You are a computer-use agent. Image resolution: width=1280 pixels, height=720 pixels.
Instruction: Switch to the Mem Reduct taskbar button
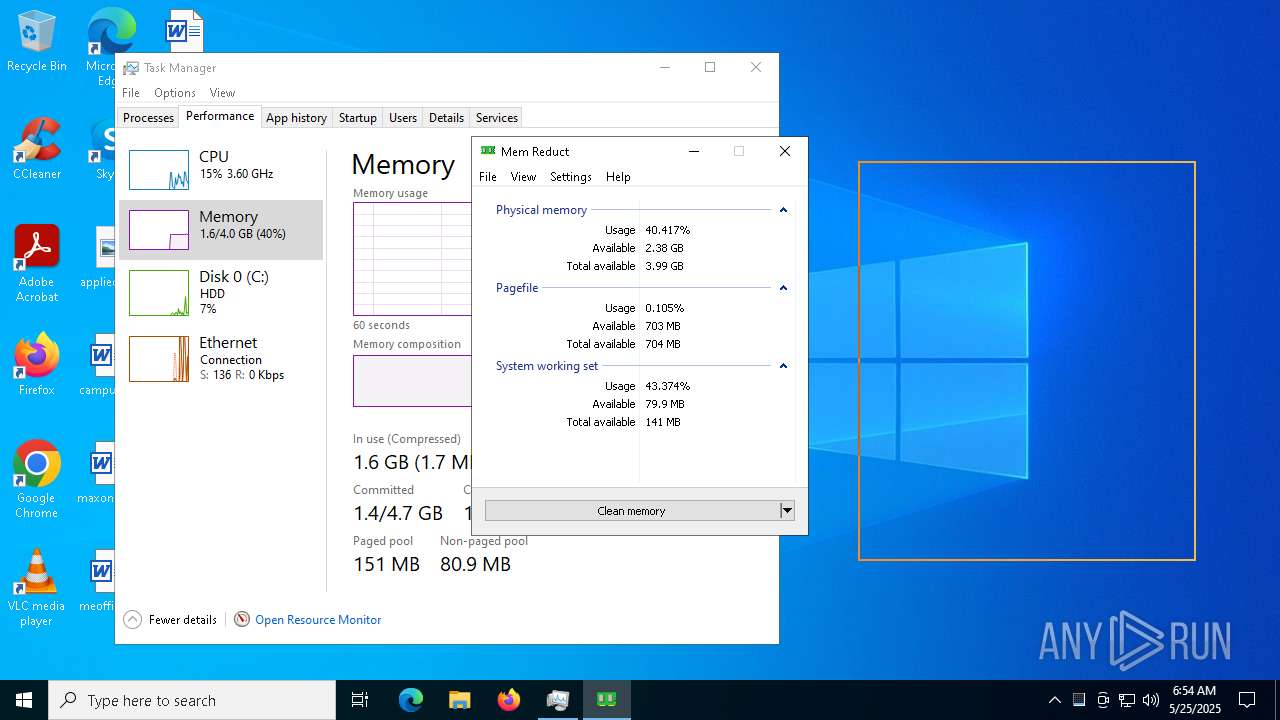point(606,700)
